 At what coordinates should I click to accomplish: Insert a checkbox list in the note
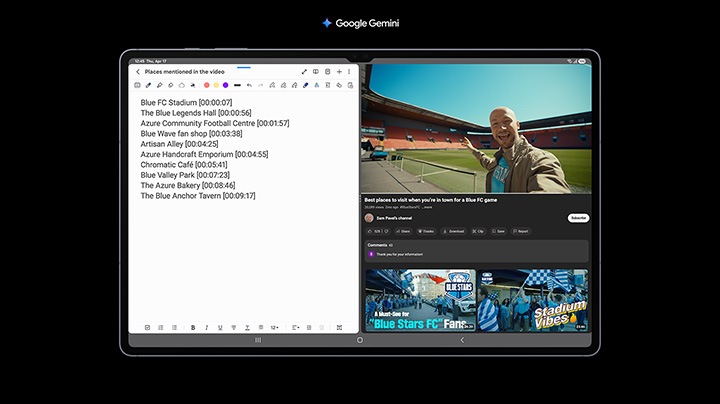pyautogui.click(x=147, y=327)
